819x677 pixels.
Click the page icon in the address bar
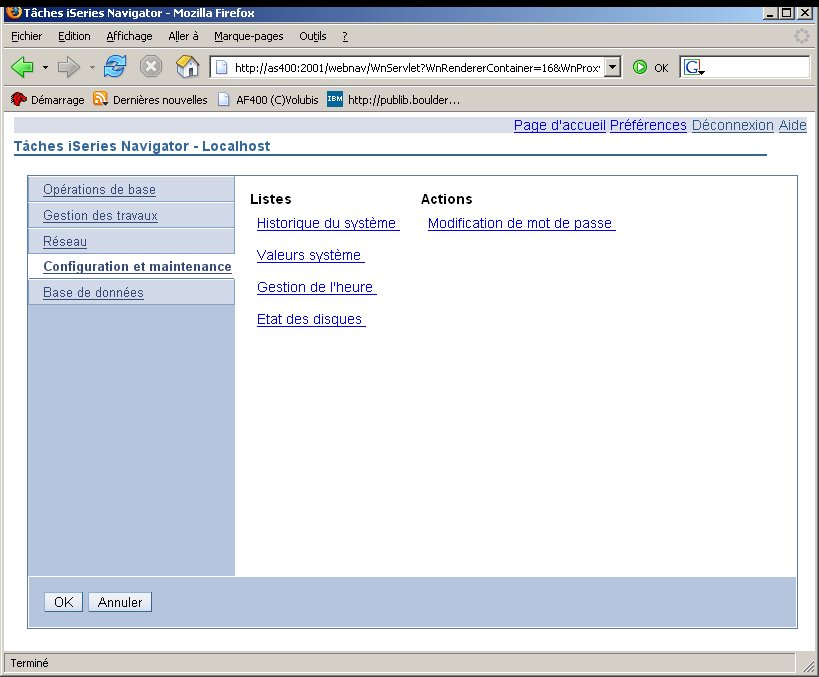pyautogui.click(x=222, y=67)
